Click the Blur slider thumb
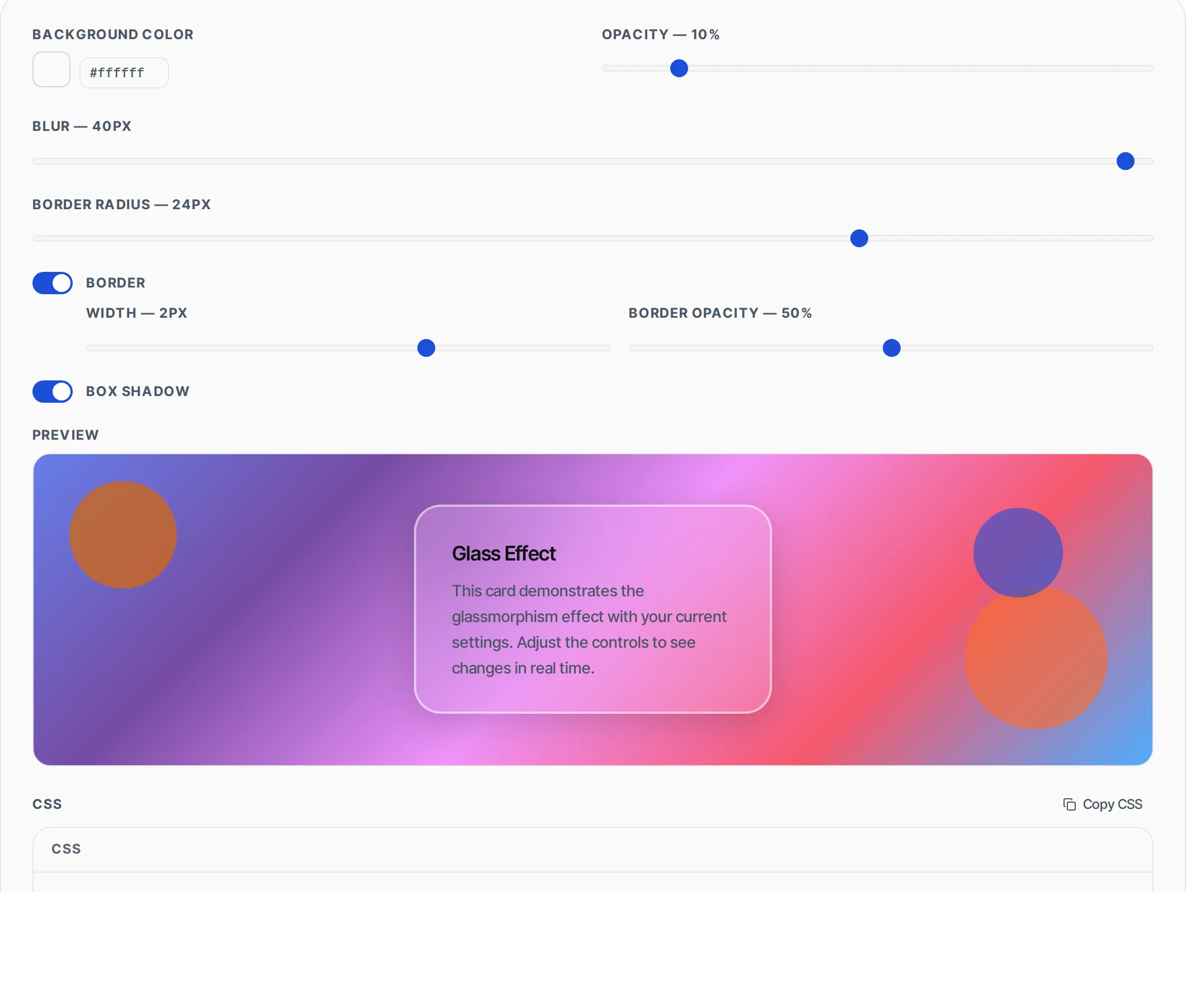1186x1008 pixels. pos(1126,161)
